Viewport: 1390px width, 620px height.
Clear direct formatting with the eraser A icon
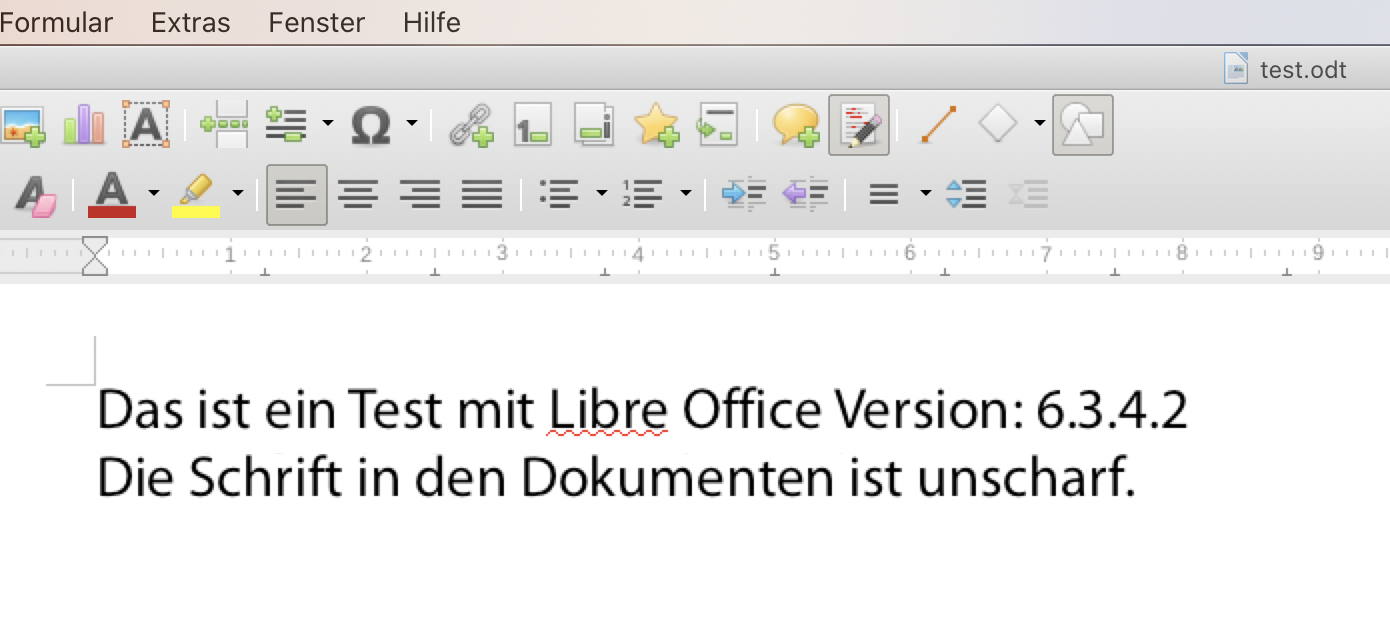click(35, 194)
